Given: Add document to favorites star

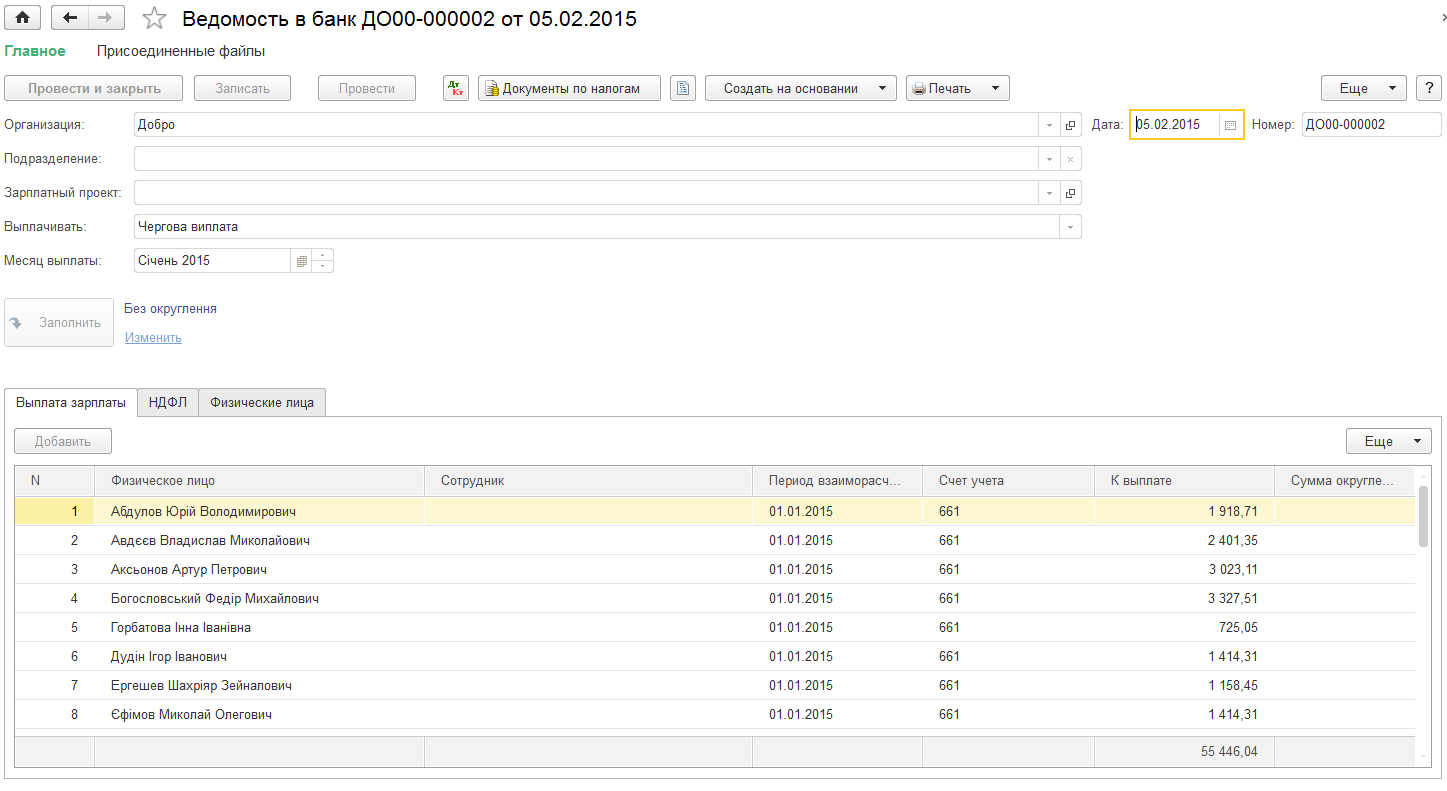Looking at the screenshot, I should tap(154, 18).
